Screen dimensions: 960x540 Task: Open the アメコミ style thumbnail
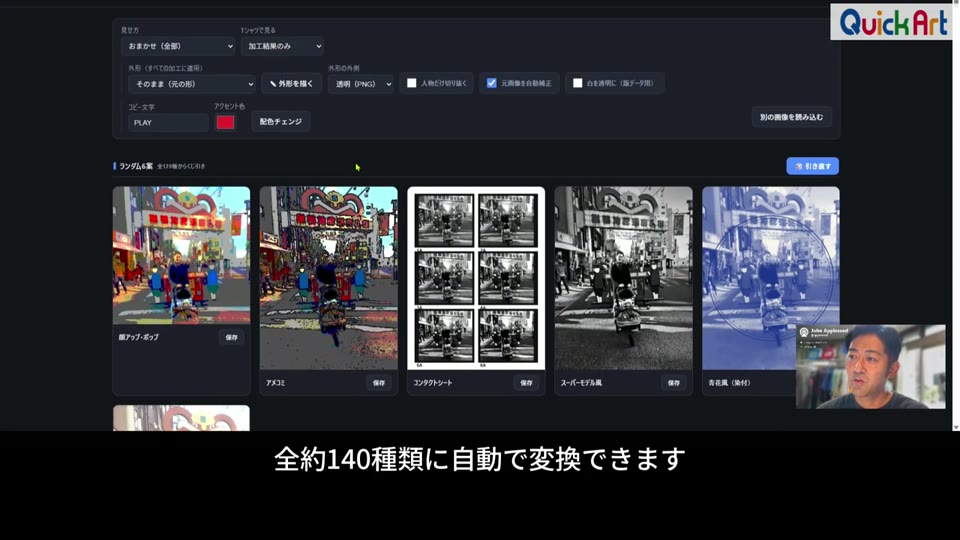click(329, 278)
